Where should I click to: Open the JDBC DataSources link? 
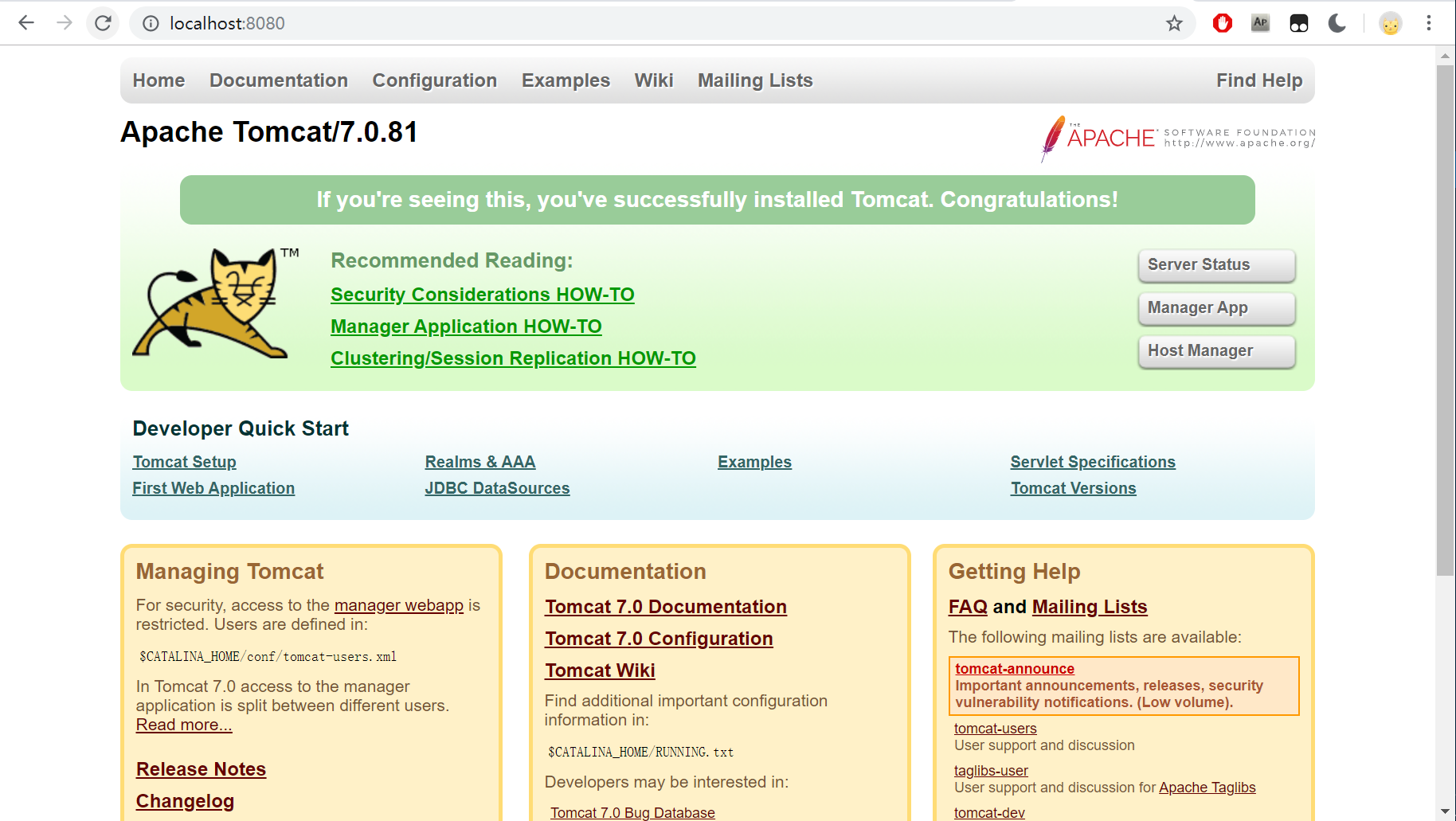click(x=497, y=488)
